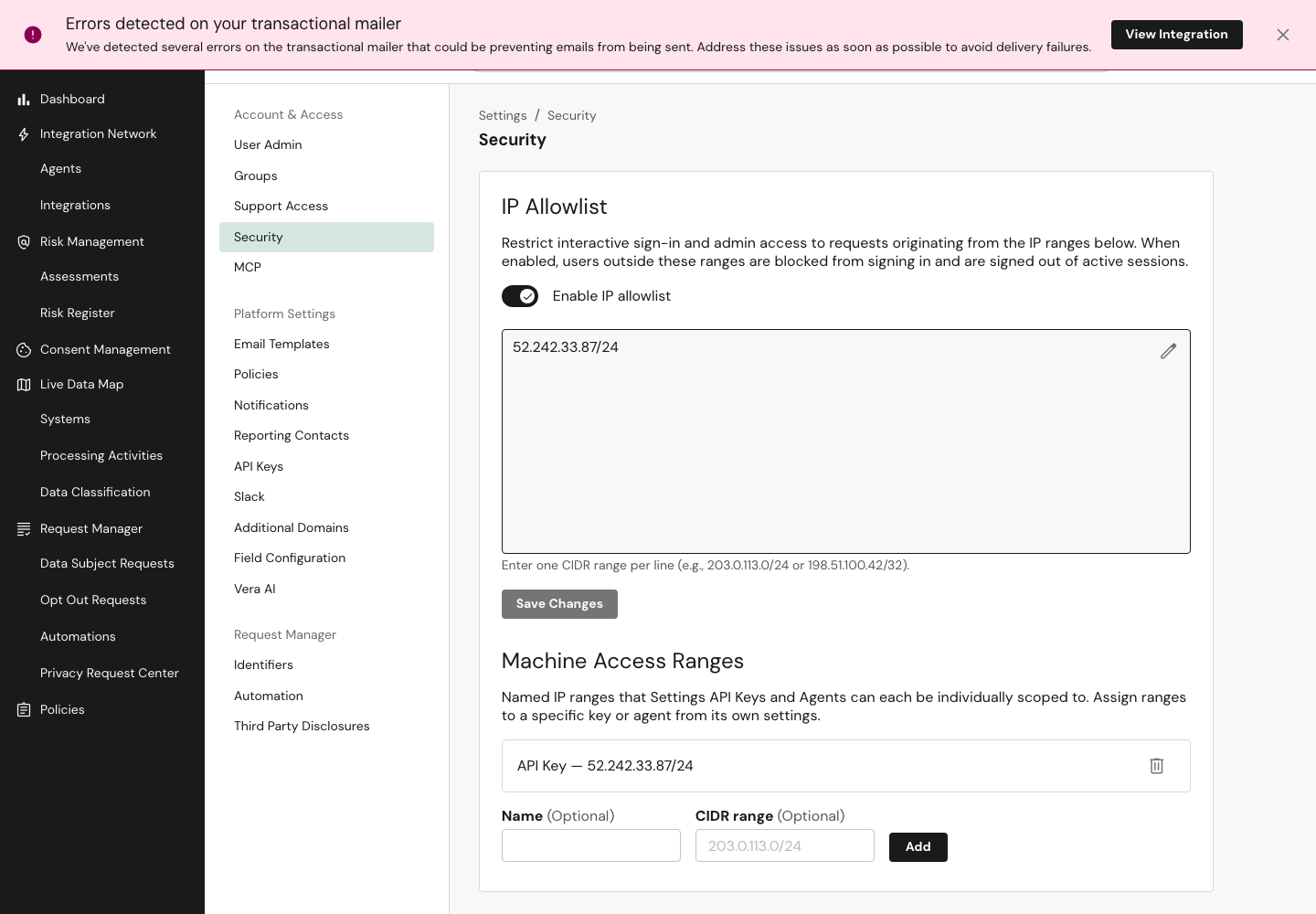Click the API Key — 52.242.33.87/24 row
The image size is (1316, 914).
tap(846, 766)
